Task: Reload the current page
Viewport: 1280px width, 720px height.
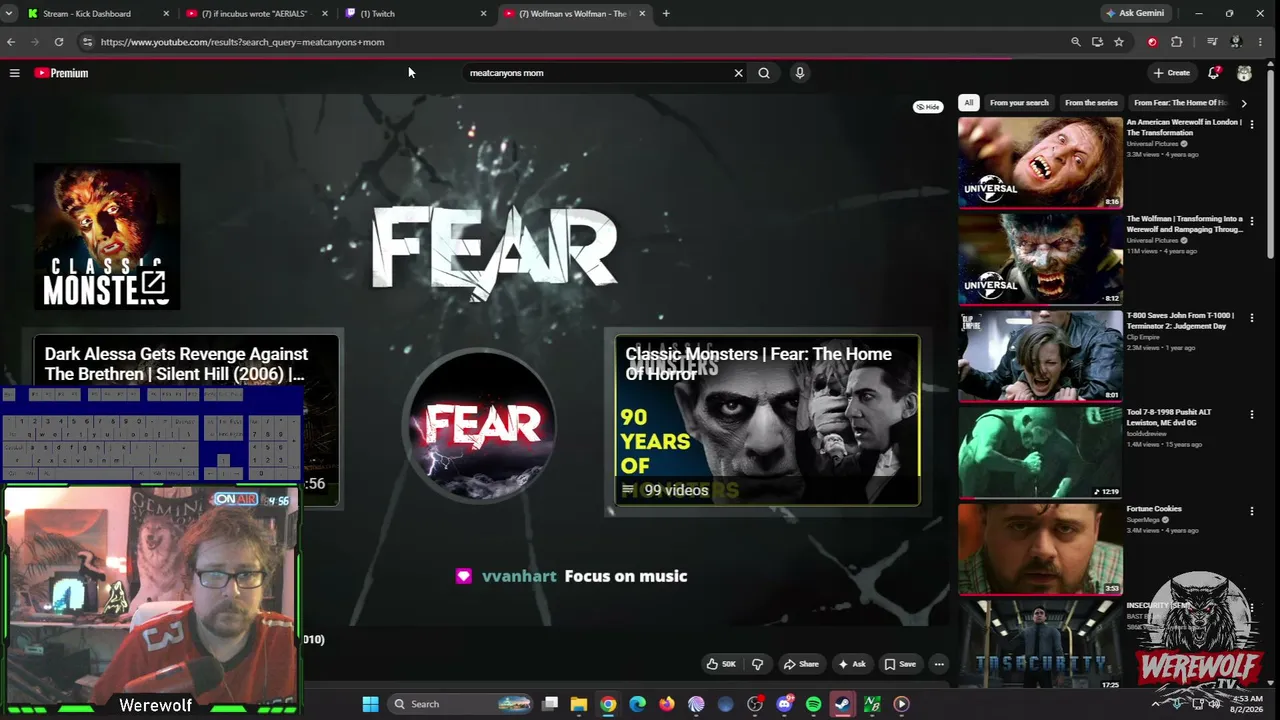Action: pyautogui.click(x=59, y=42)
